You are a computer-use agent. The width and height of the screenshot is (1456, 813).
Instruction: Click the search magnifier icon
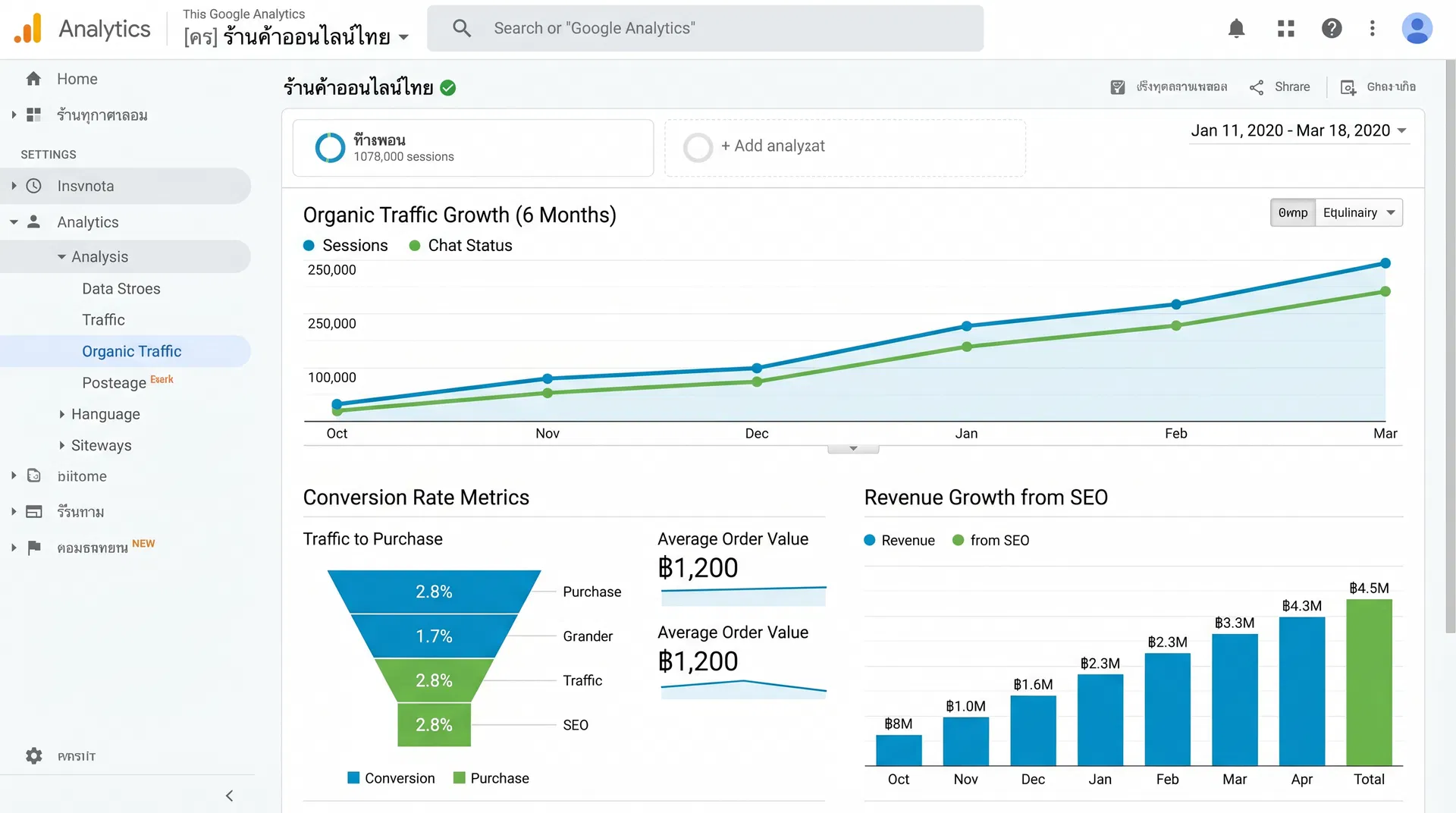coord(462,28)
